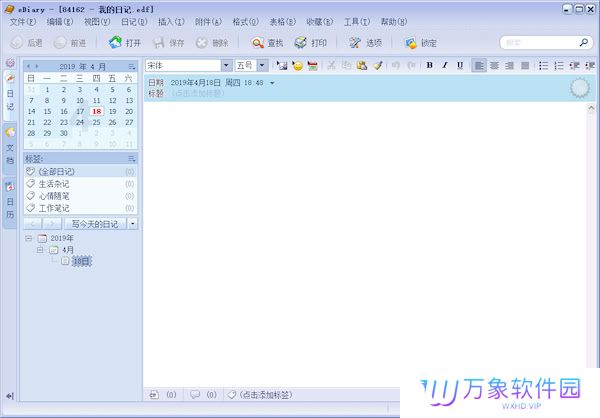Justify text alignment
Screen dimensions: 600x418
pyautogui.click(x=525, y=65)
